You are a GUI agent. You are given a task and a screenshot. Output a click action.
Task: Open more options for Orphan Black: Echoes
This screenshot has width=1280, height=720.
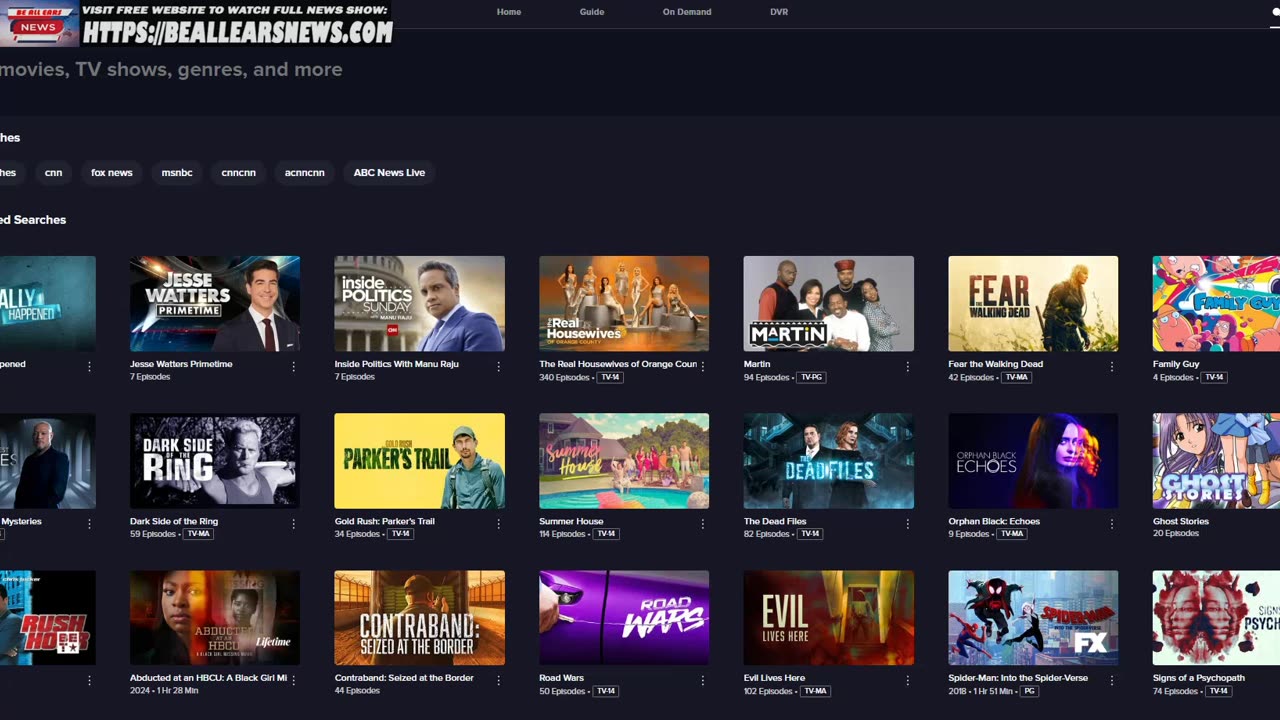click(x=1112, y=523)
